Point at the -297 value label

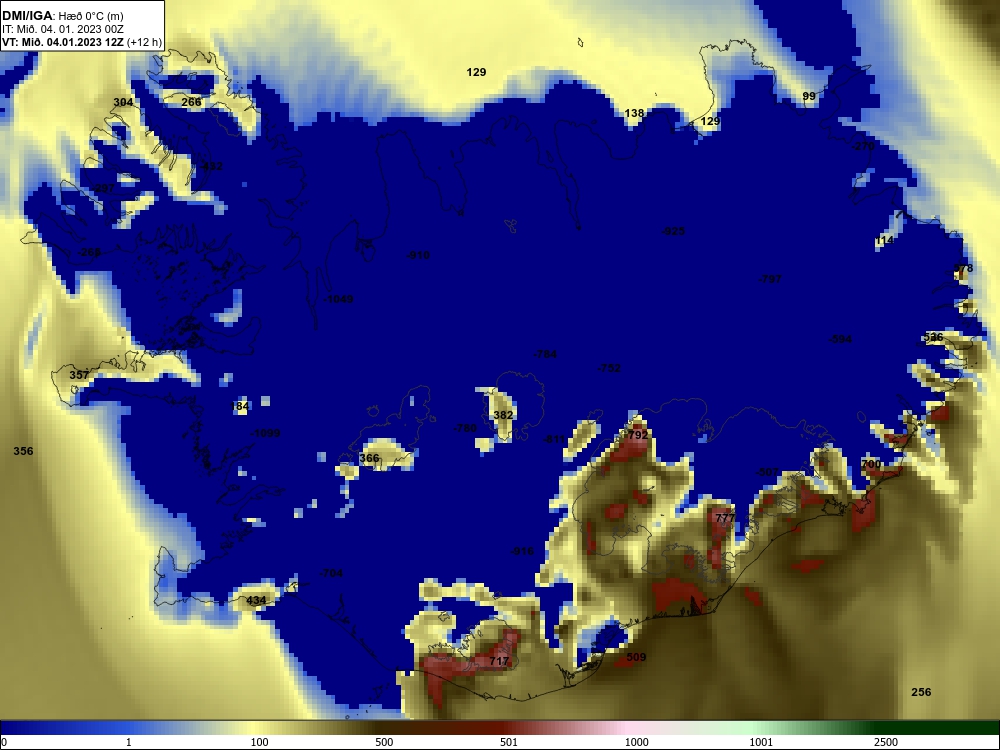point(103,189)
